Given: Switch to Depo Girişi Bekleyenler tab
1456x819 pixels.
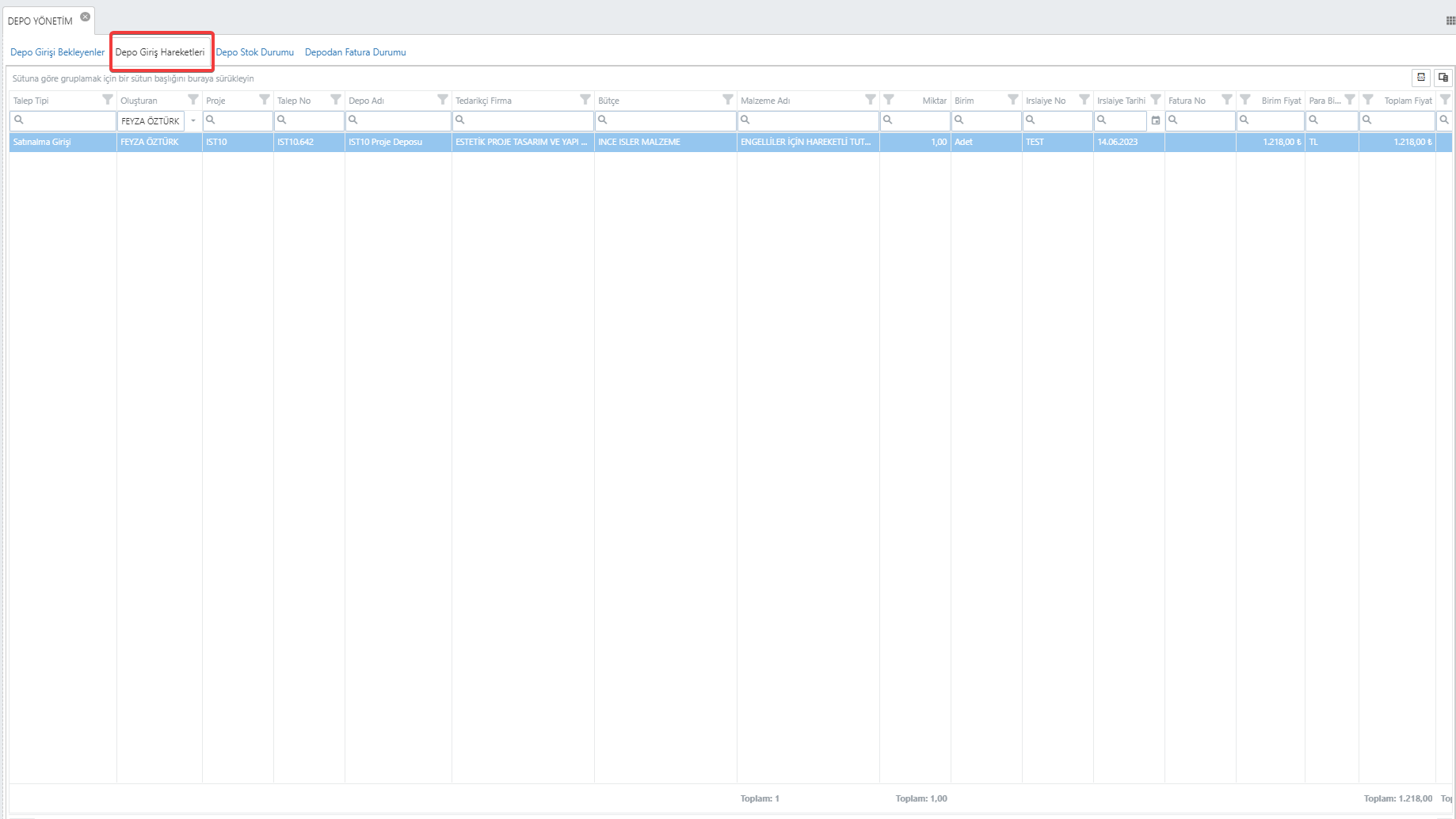Looking at the screenshot, I should tap(57, 52).
